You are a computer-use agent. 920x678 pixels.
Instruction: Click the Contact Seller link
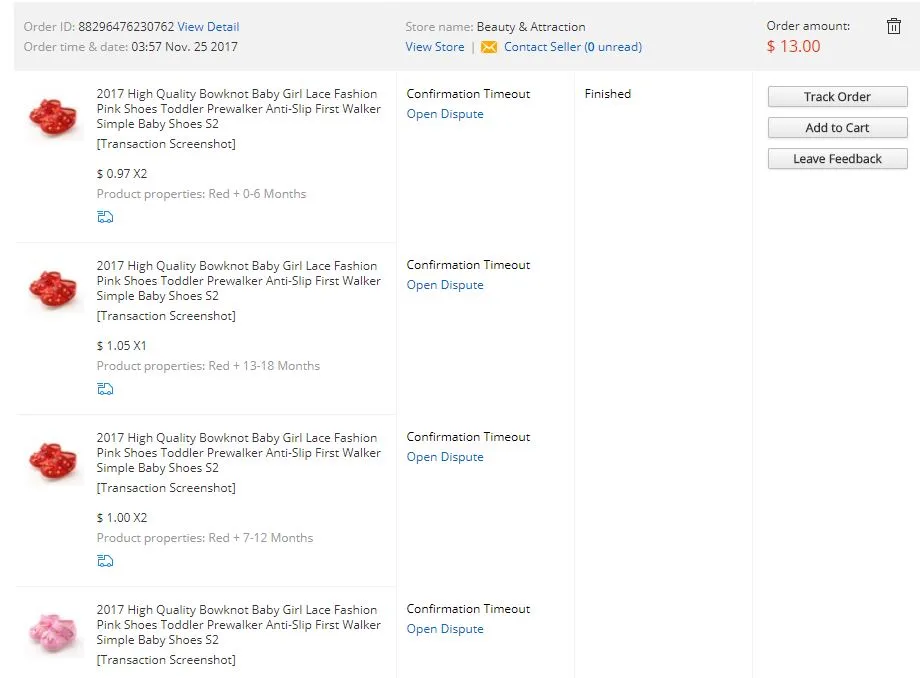pyautogui.click(x=543, y=47)
